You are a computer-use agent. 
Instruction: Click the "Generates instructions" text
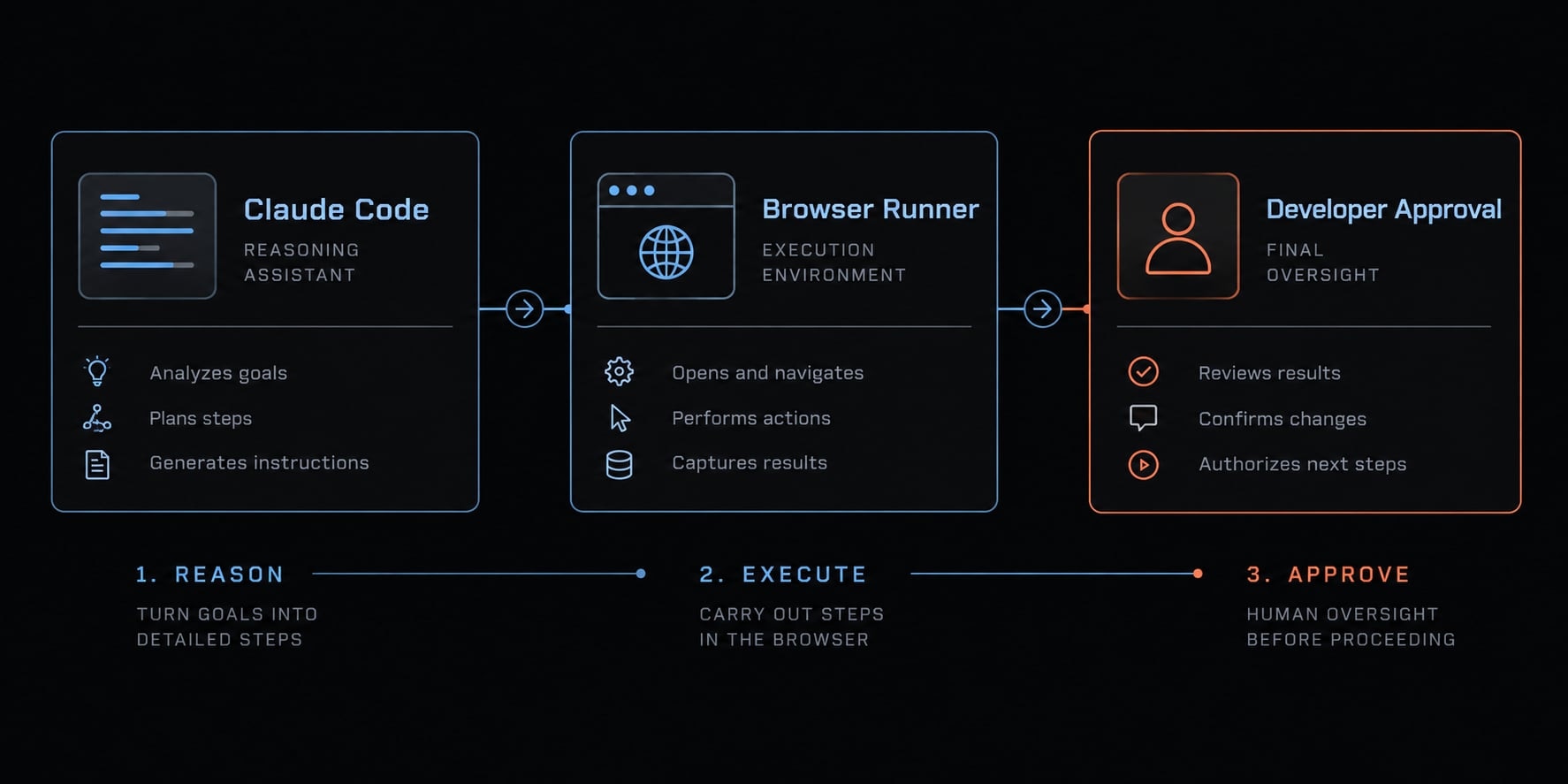click(x=259, y=462)
